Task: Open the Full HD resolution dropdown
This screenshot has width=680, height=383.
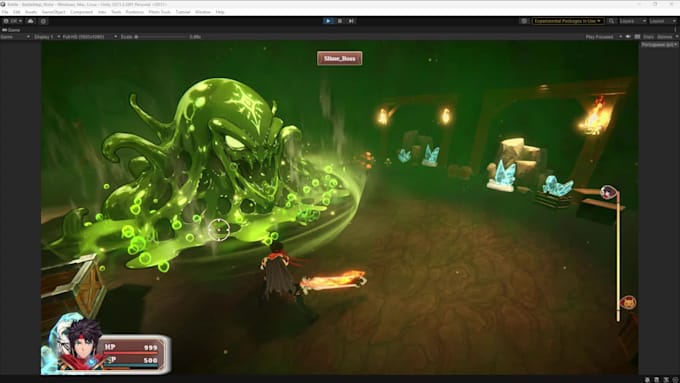Action: coord(90,37)
